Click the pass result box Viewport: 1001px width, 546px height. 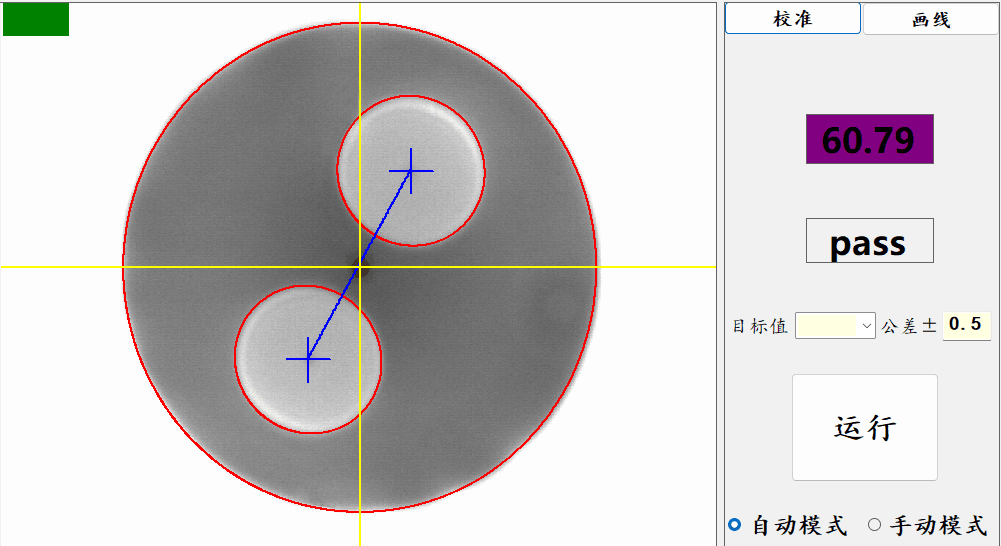pos(869,241)
